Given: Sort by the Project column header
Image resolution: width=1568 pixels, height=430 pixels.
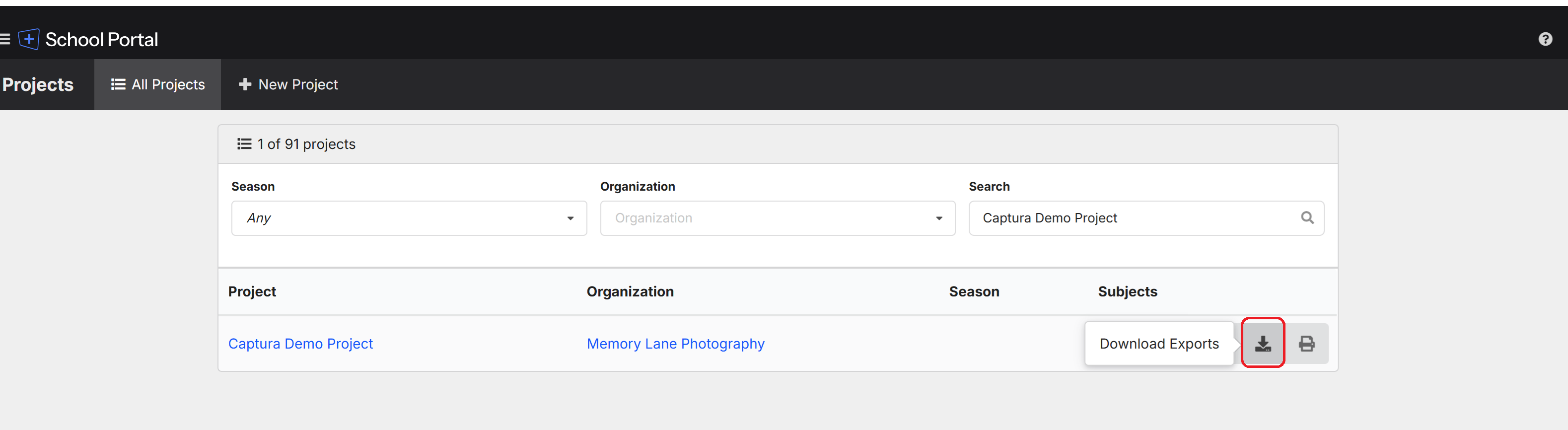Looking at the screenshot, I should (x=252, y=292).
